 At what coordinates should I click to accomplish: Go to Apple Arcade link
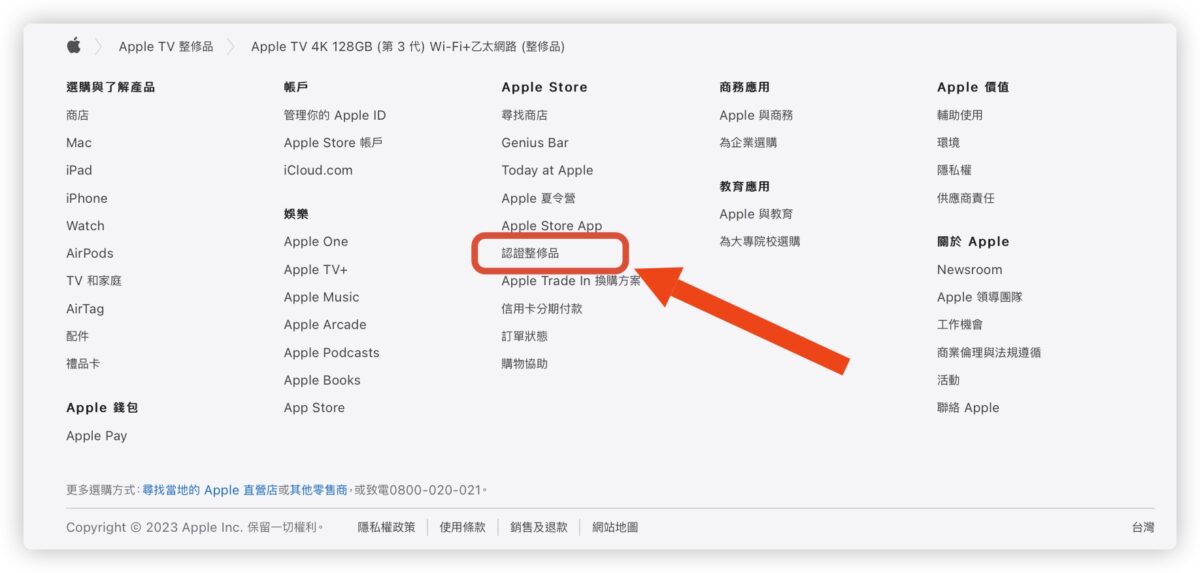[325, 325]
